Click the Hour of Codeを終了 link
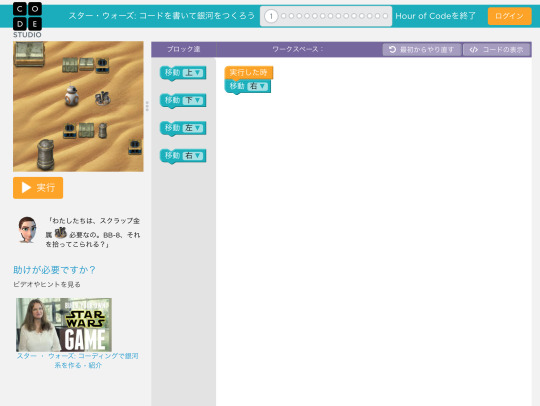 tap(435, 16)
